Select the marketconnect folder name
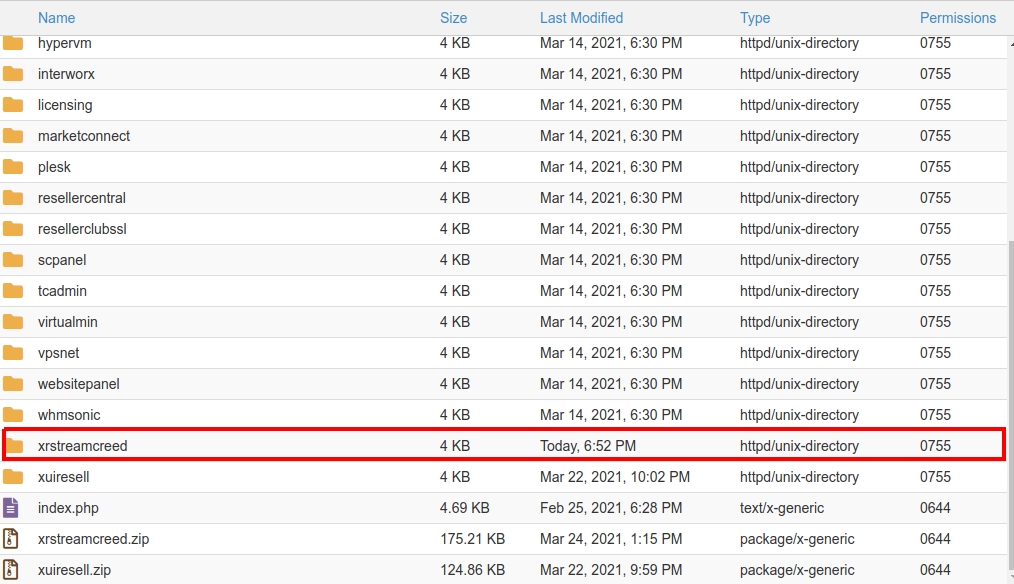Image resolution: width=1014 pixels, height=584 pixels. (84, 136)
